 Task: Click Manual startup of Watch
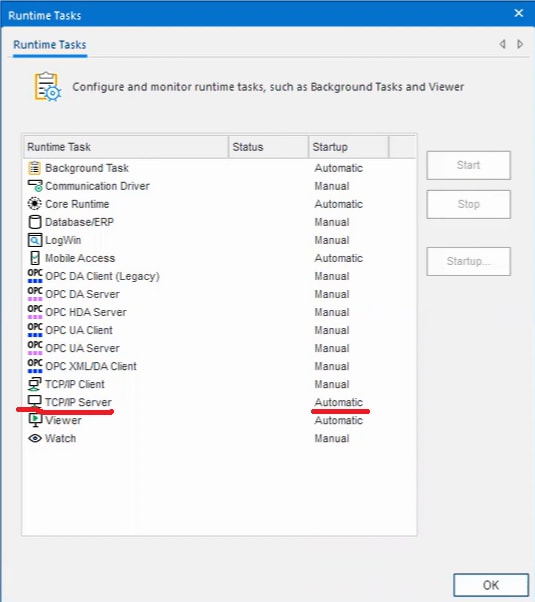[332, 439]
